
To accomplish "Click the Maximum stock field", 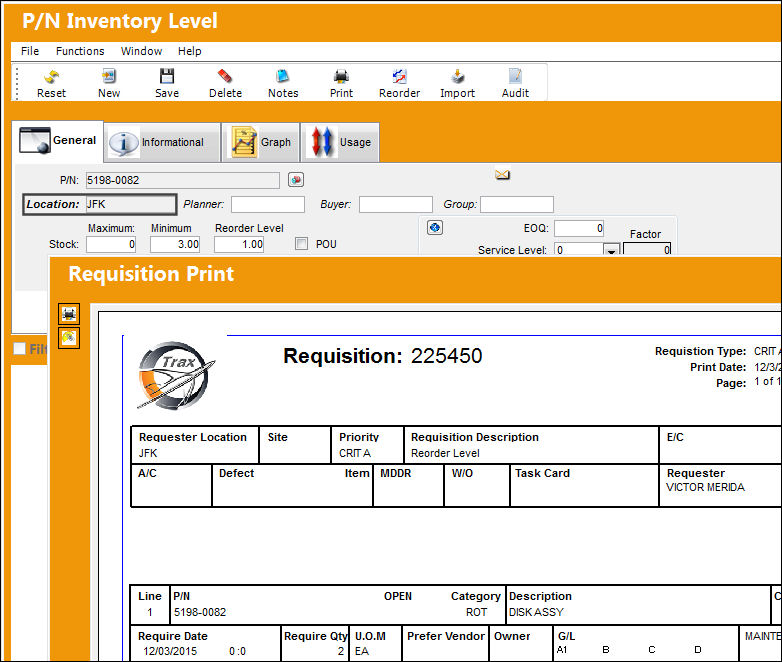I will (111, 244).
